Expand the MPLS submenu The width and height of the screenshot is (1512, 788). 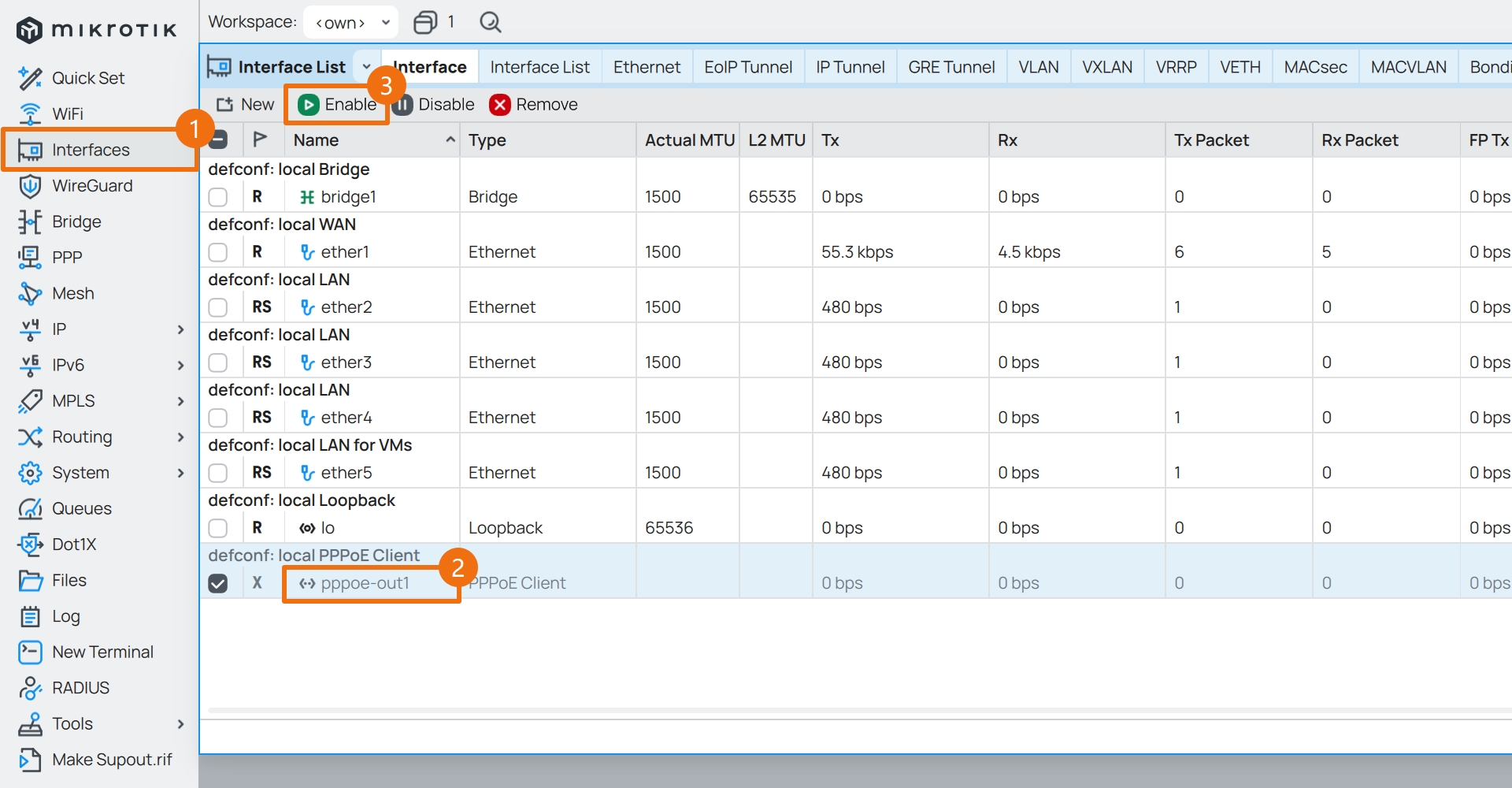point(180,401)
